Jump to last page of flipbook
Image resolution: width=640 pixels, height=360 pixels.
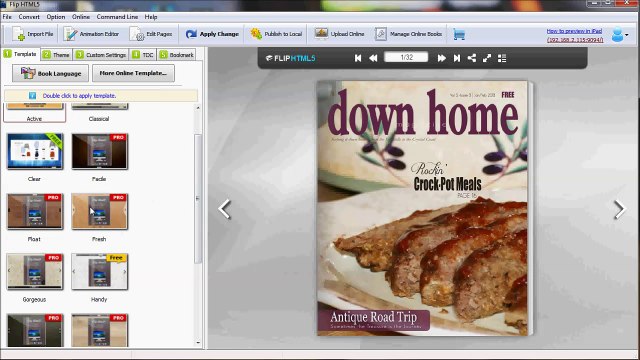[x=457, y=58]
